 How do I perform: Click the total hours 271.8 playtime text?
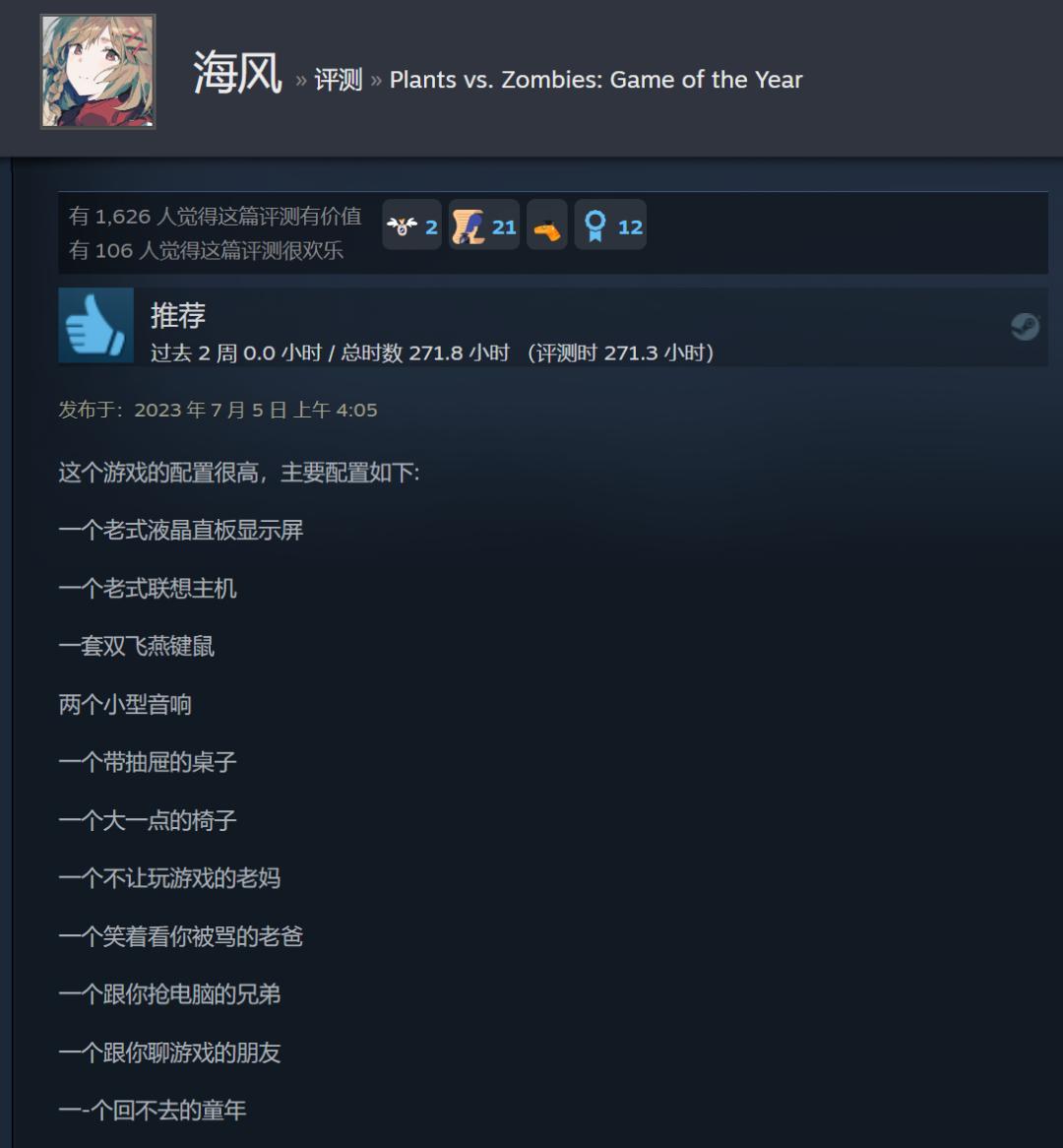pyautogui.click(x=424, y=352)
